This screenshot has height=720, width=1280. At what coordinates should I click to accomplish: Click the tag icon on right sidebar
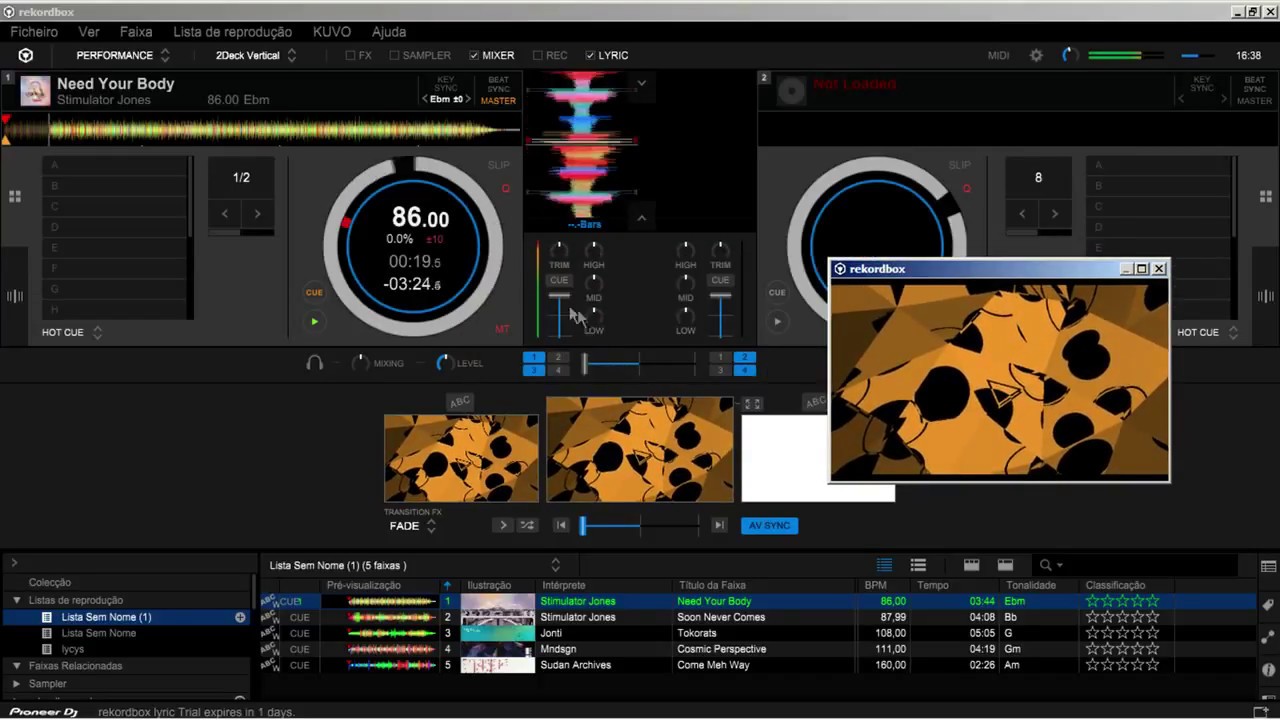click(1268, 604)
